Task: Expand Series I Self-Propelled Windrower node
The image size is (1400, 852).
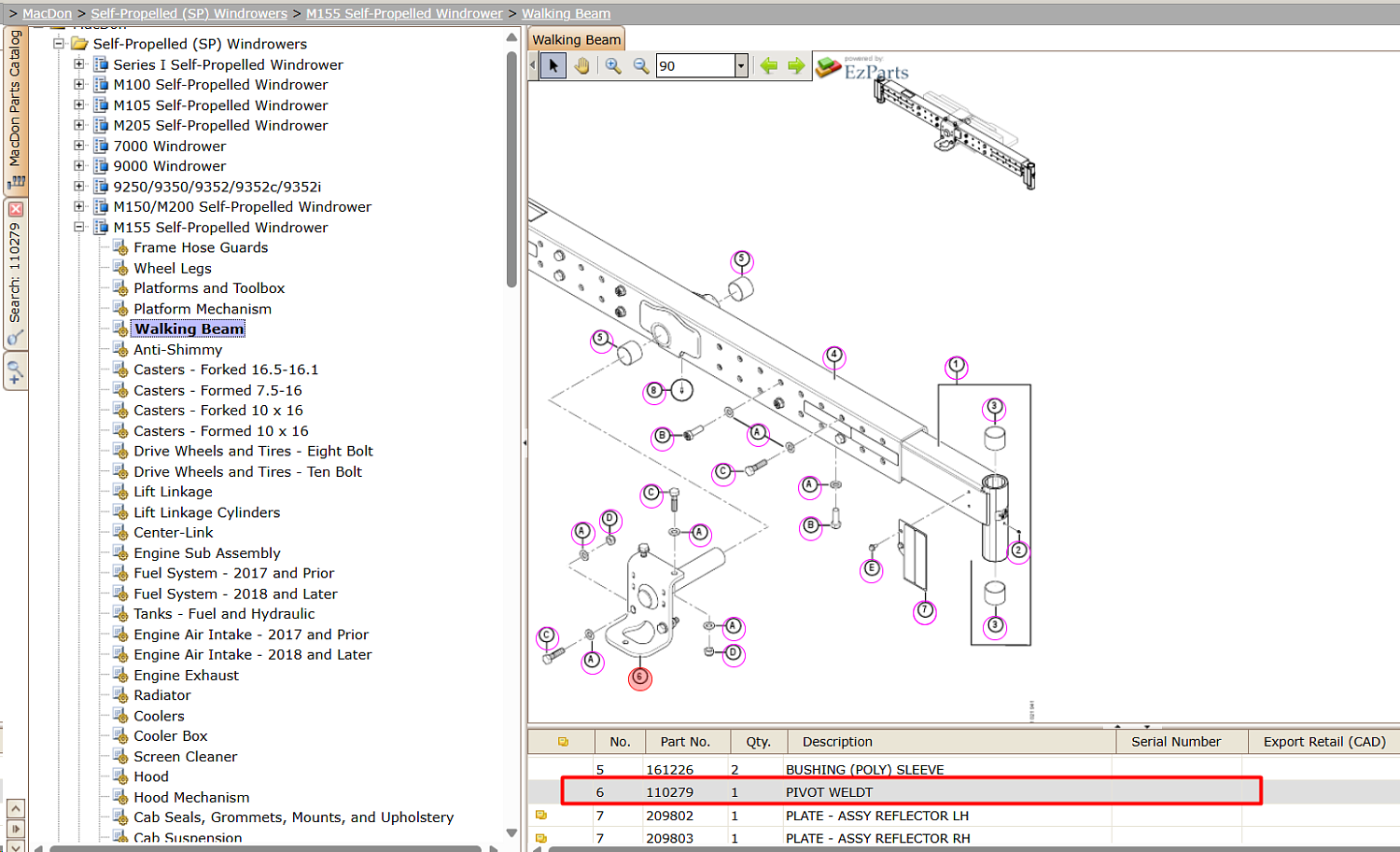Action: [79, 64]
